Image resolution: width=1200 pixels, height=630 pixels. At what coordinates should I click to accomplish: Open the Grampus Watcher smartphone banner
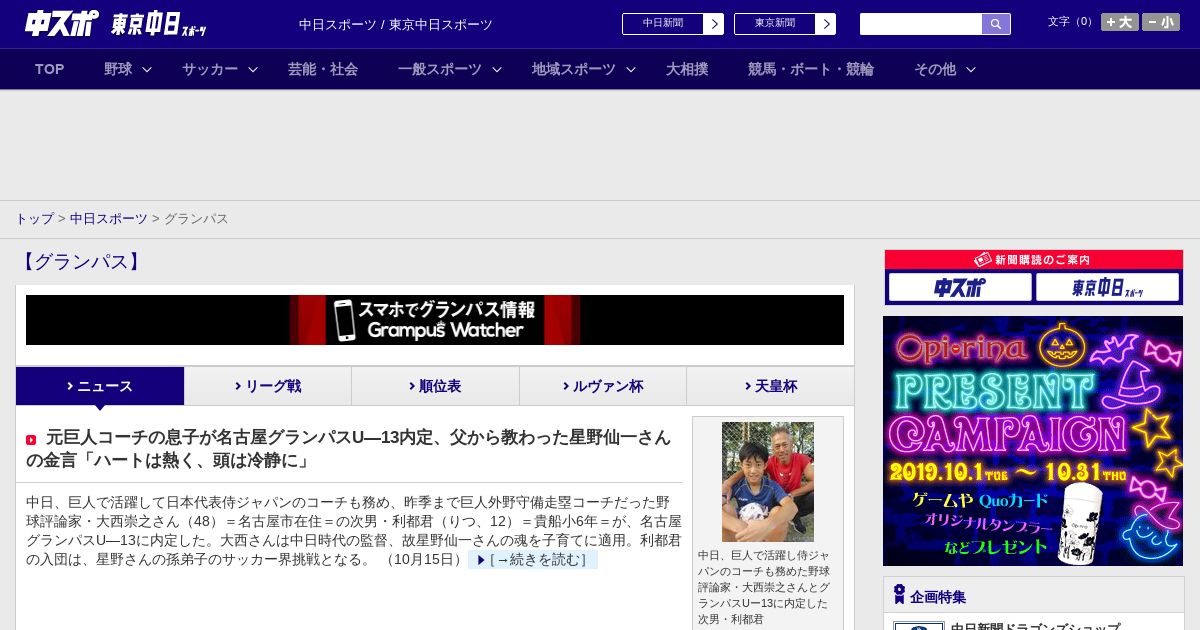point(435,320)
